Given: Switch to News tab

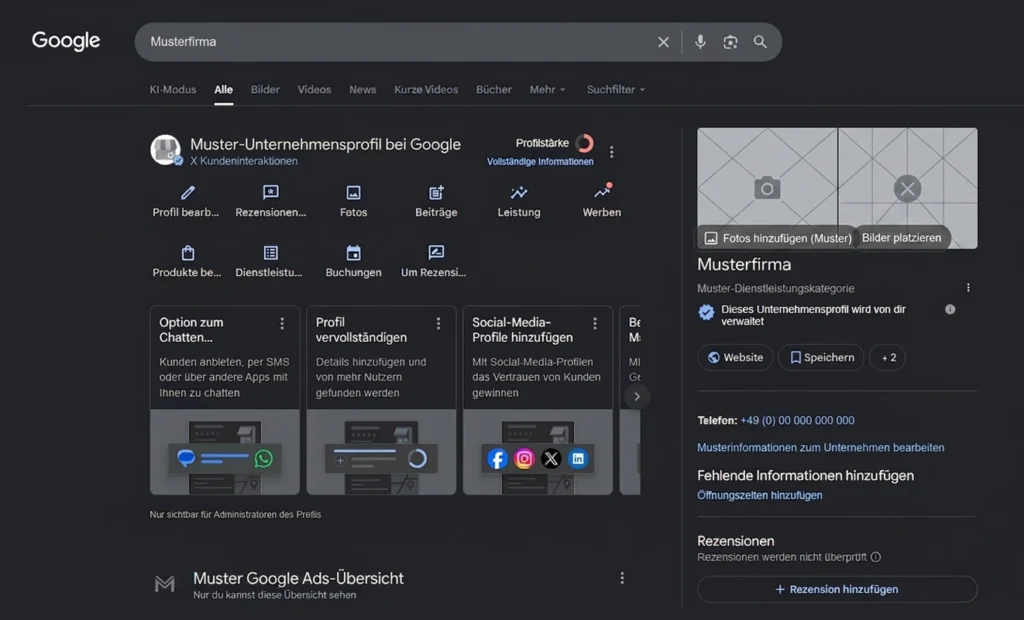Looking at the screenshot, I should click(x=362, y=90).
